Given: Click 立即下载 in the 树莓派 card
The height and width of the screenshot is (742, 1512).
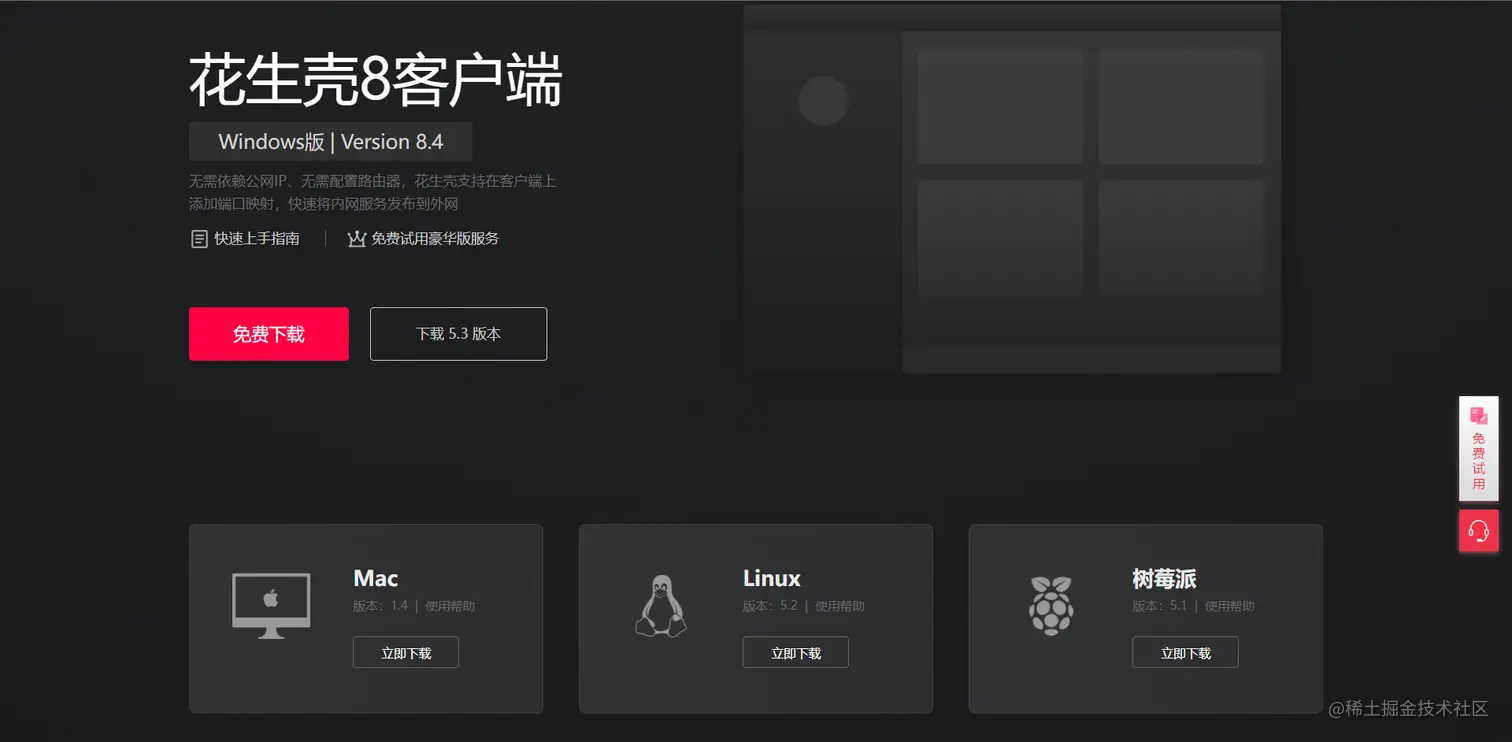Looking at the screenshot, I should [x=1185, y=652].
